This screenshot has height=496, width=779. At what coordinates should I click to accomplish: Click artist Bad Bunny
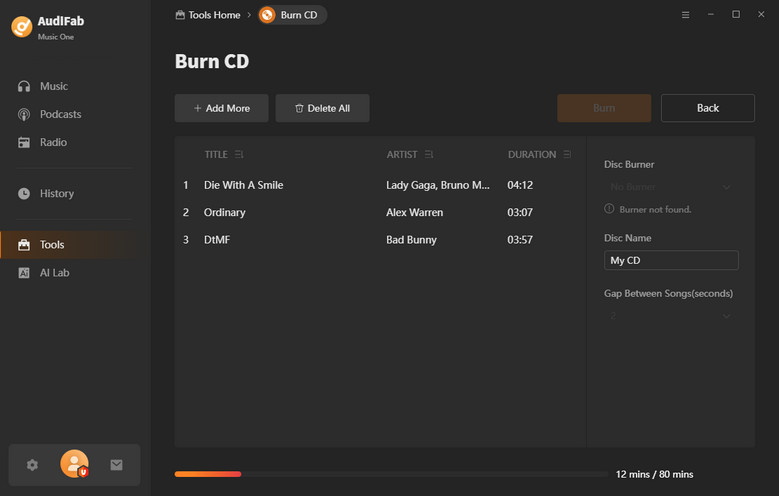pos(411,240)
